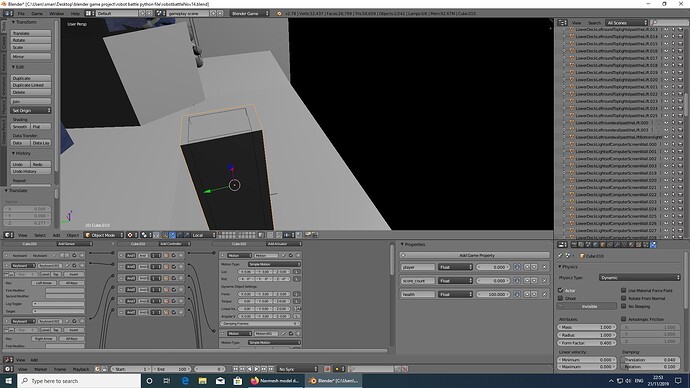Open the 3D viewport Select menu
Screen dimensions: 690x388
coord(40,235)
